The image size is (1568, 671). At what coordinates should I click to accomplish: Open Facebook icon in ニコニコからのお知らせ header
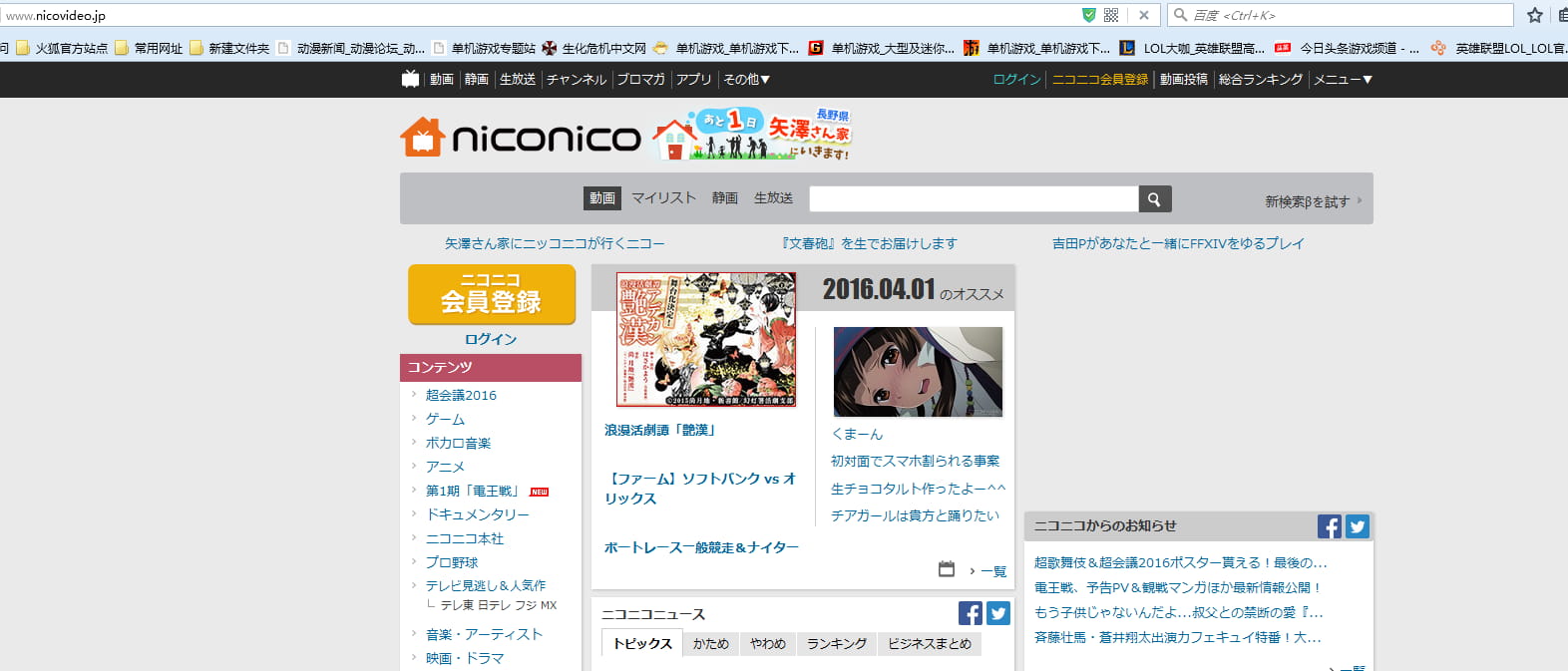1329,526
